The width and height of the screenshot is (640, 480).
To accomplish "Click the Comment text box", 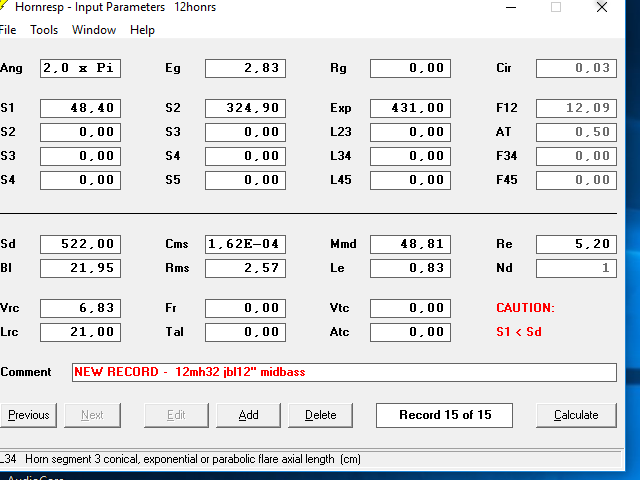I will 344,372.
